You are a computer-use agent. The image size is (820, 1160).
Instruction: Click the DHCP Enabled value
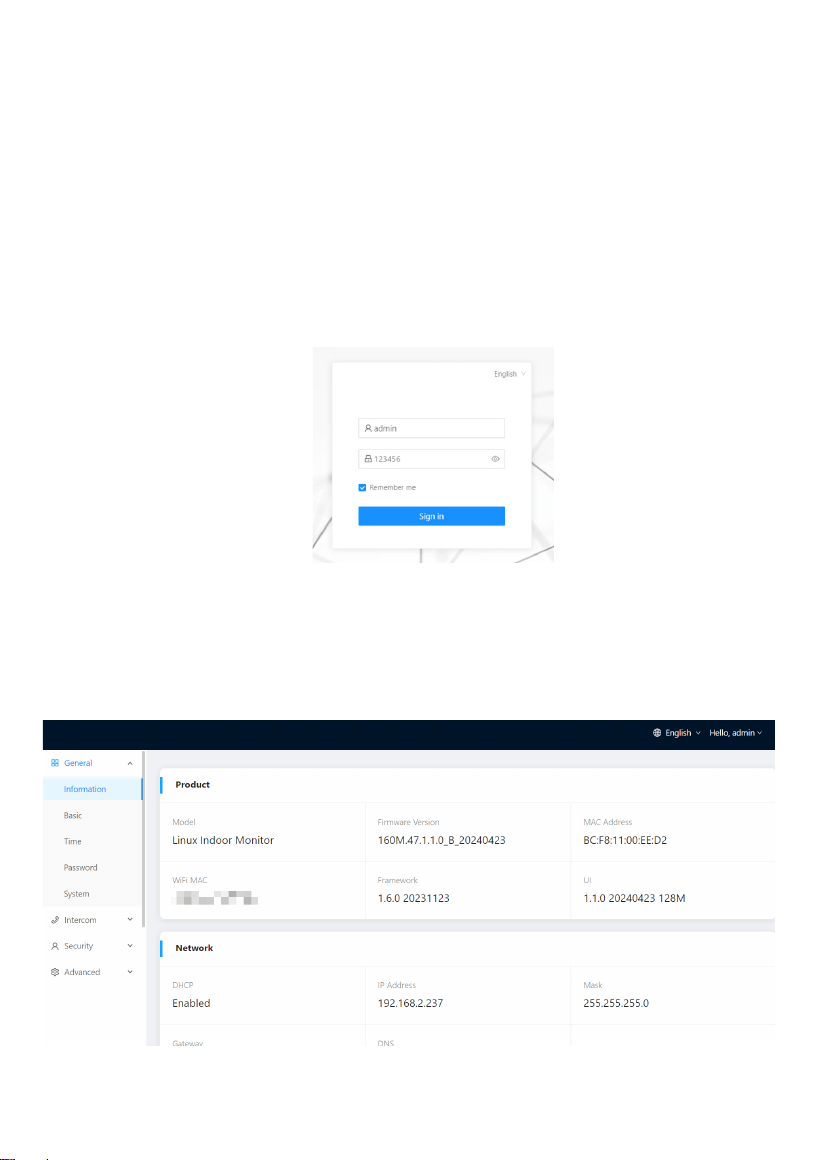(191, 1003)
